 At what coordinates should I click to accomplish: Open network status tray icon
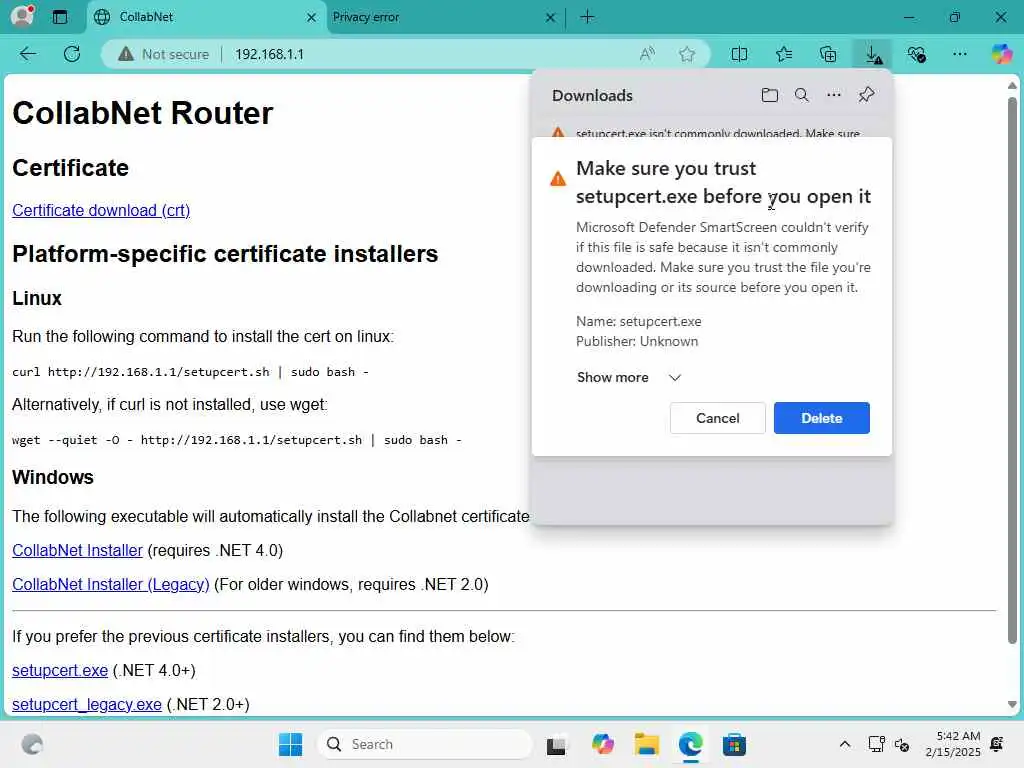click(x=876, y=744)
